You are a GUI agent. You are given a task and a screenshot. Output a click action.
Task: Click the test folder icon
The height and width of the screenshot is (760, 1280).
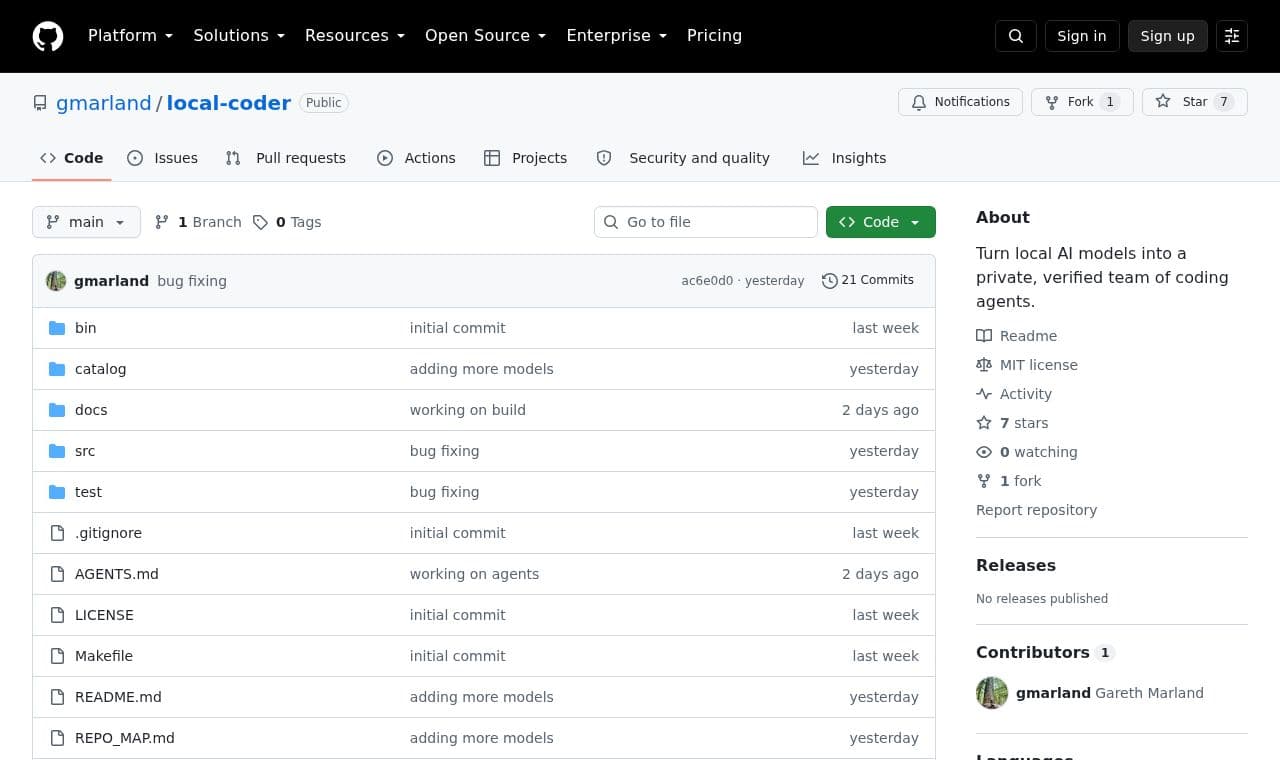pos(57,492)
